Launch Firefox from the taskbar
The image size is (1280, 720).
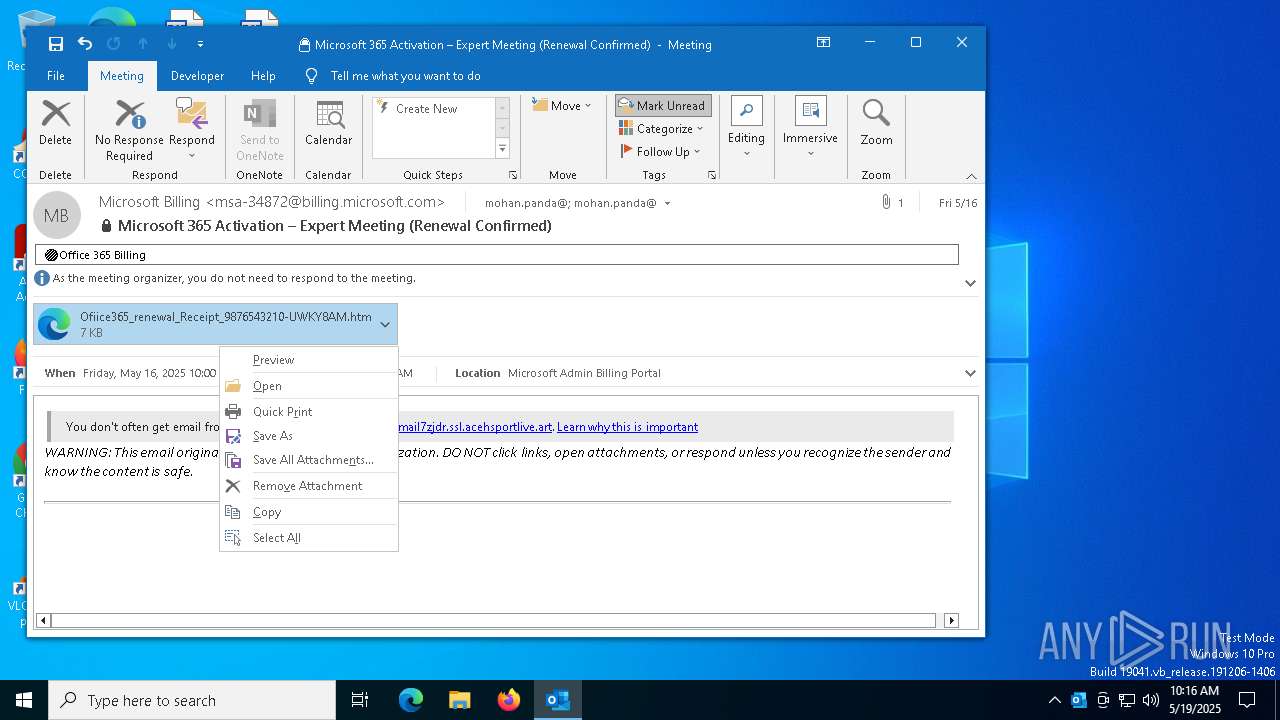(509, 700)
